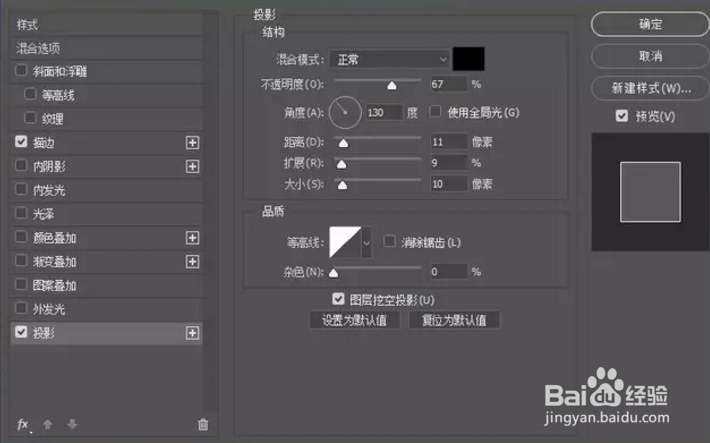
Task: Uncheck the 投影 checkbox
Action: click(x=21, y=332)
